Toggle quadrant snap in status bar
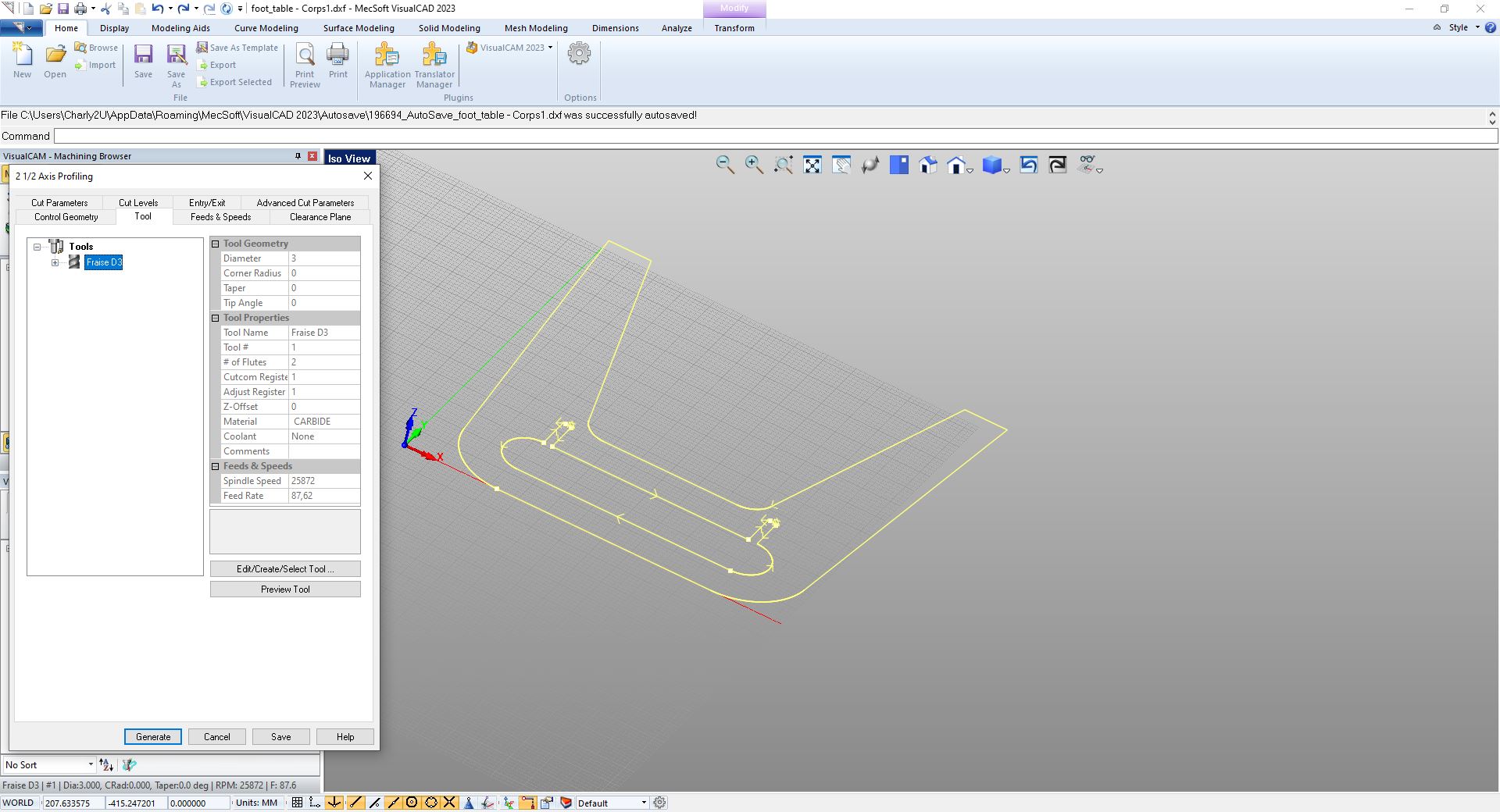Screen dimensions: 1500x812 [430, 803]
